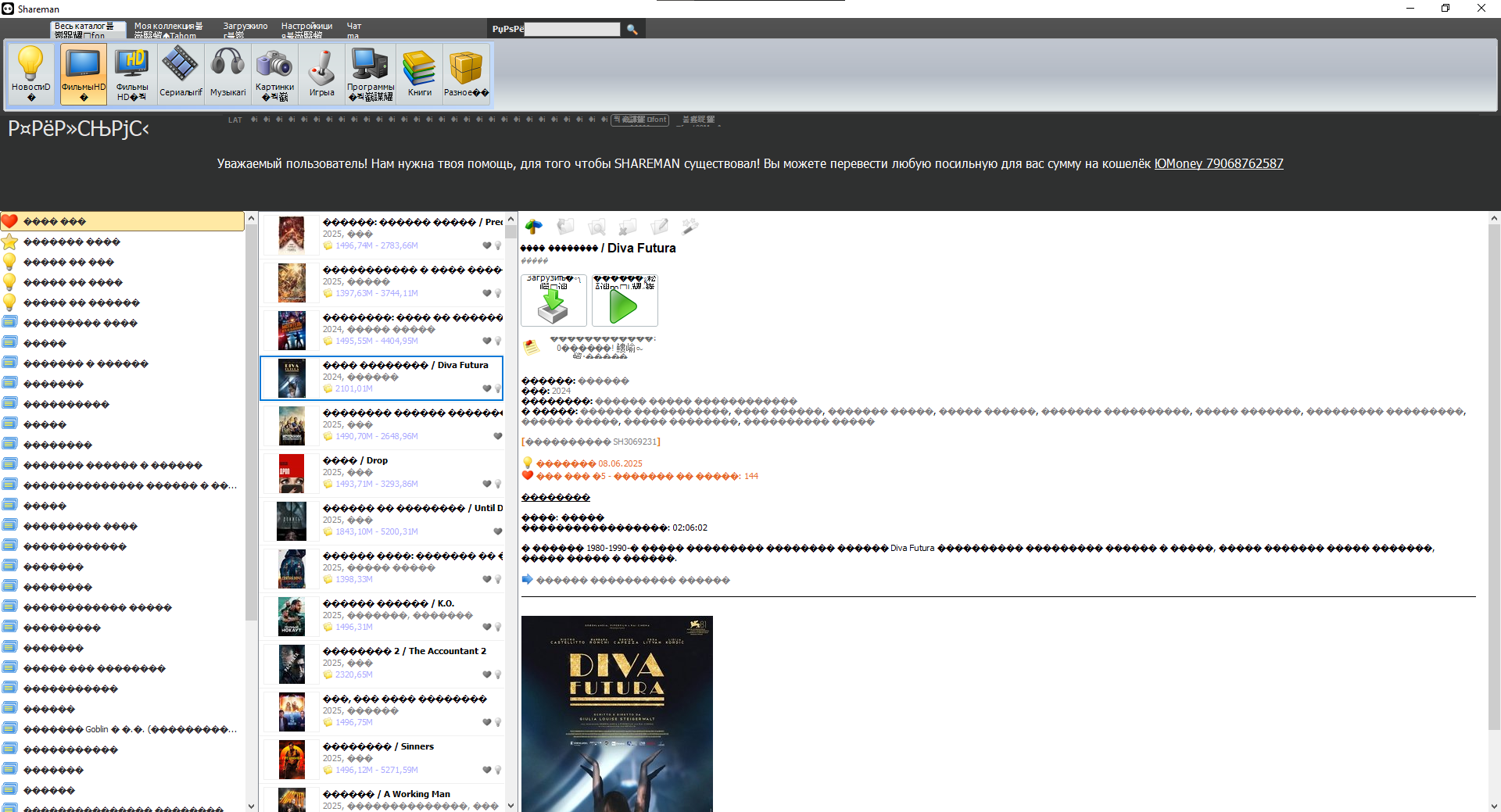Open the Разное yellow cube category

pyautogui.click(x=467, y=73)
